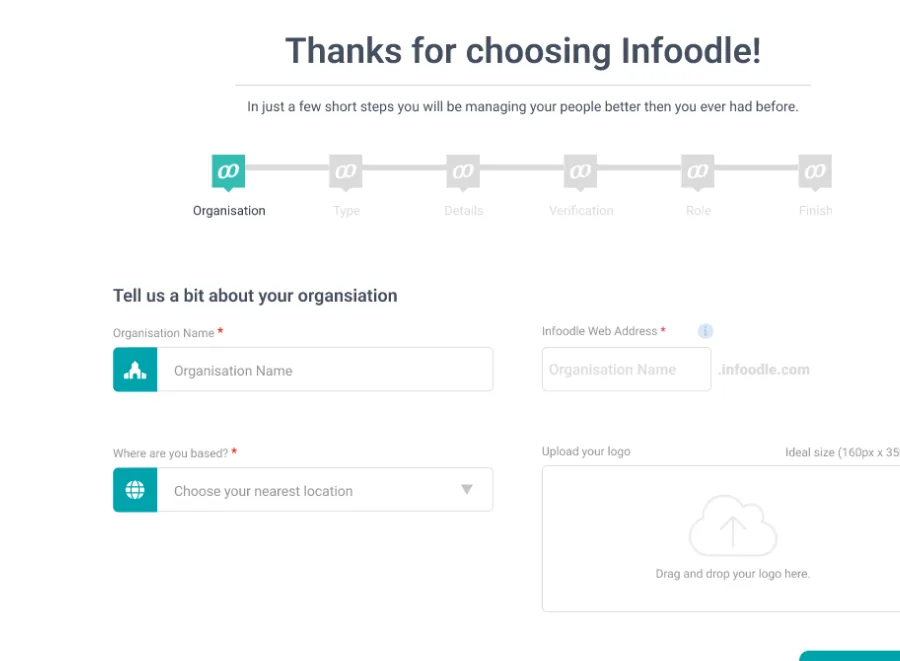The image size is (900, 661).
Task: Select the Type step label
Action: [346, 211]
